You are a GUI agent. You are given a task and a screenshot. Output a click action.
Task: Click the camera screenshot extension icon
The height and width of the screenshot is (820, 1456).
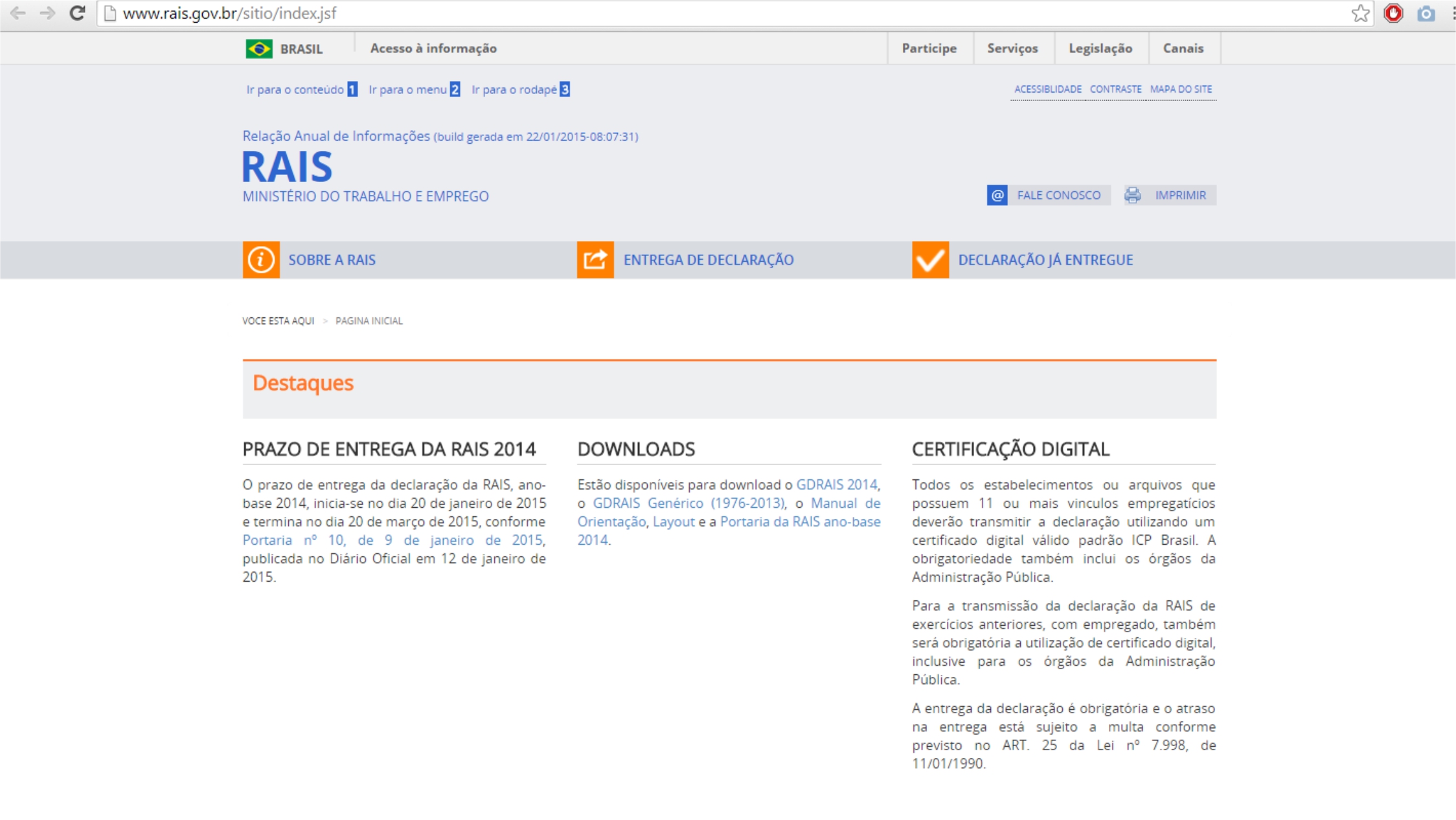(1426, 13)
